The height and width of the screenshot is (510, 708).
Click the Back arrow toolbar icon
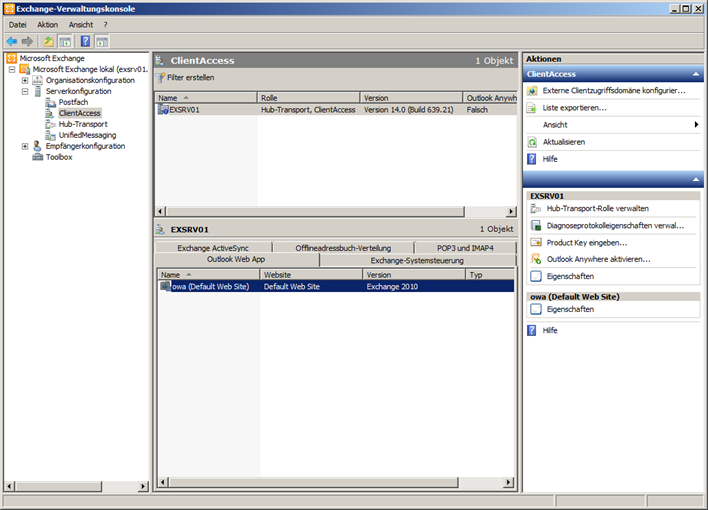click(12, 42)
